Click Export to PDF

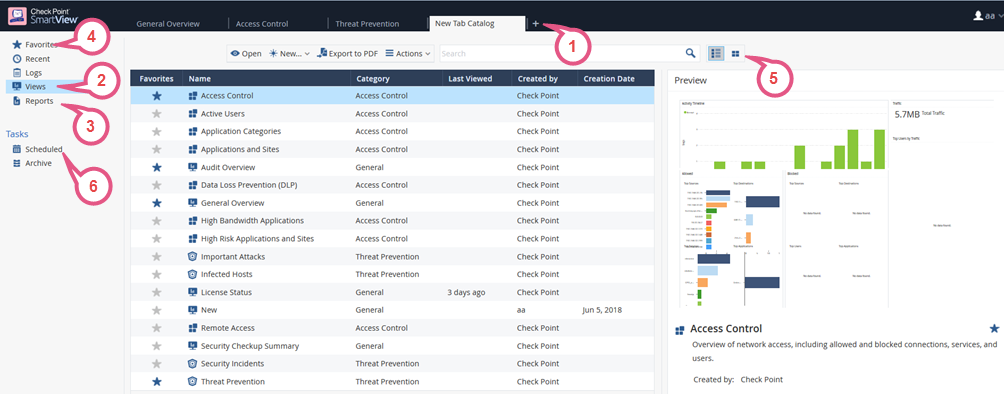point(347,54)
